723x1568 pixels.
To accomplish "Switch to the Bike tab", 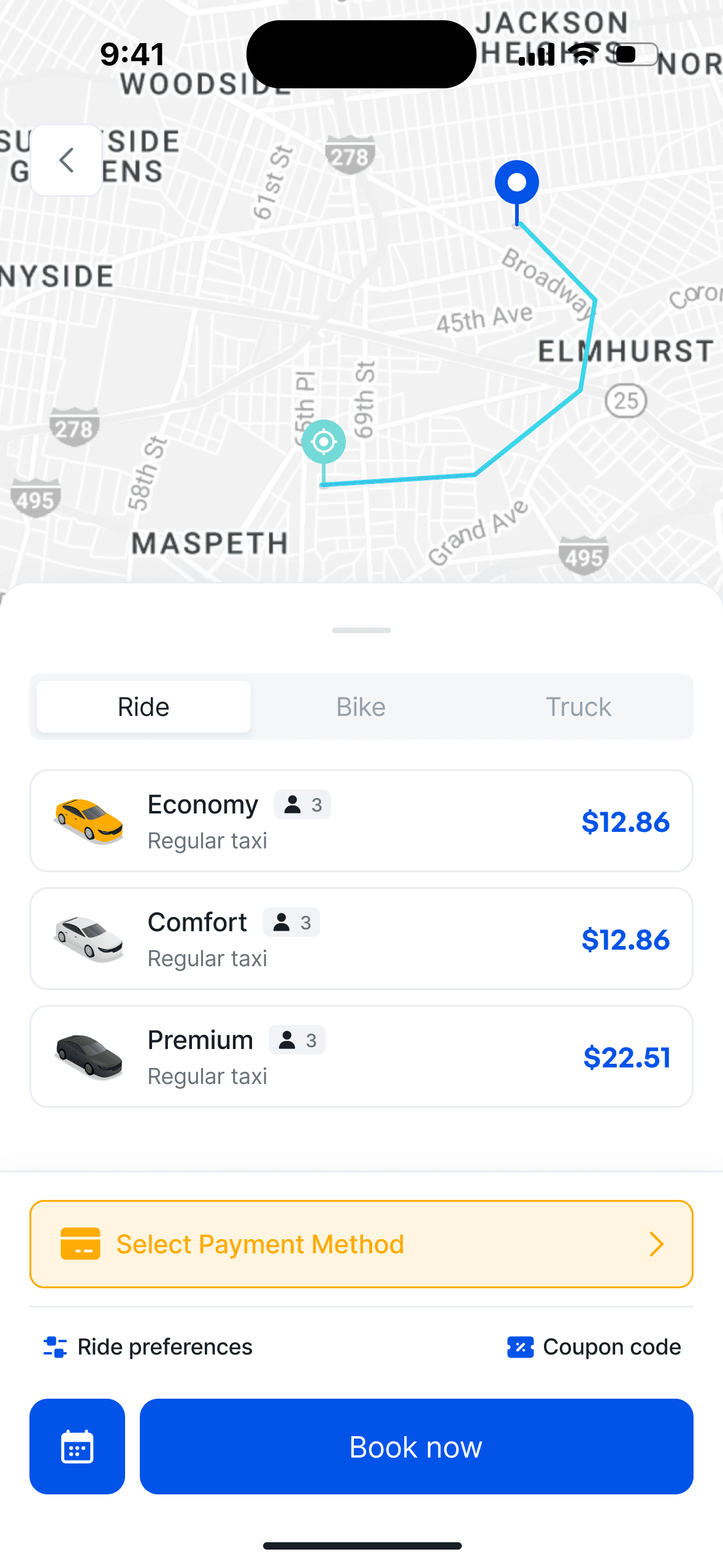I will click(361, 707).
